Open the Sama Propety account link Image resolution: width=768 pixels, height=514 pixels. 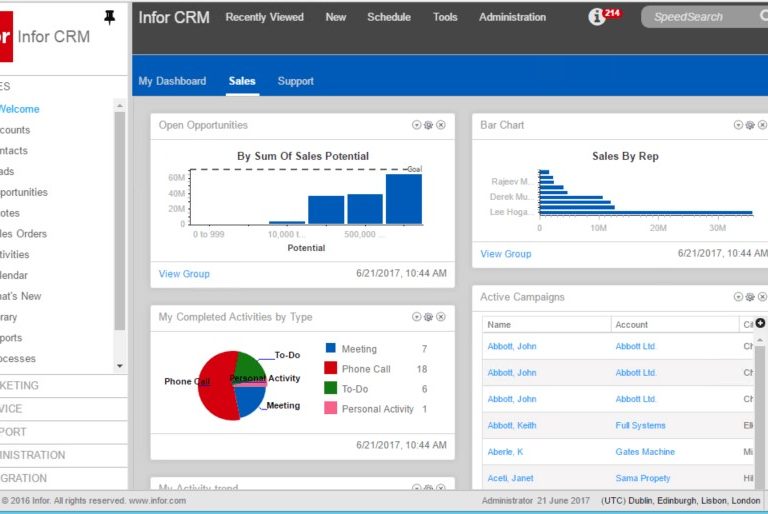[643, 478]
